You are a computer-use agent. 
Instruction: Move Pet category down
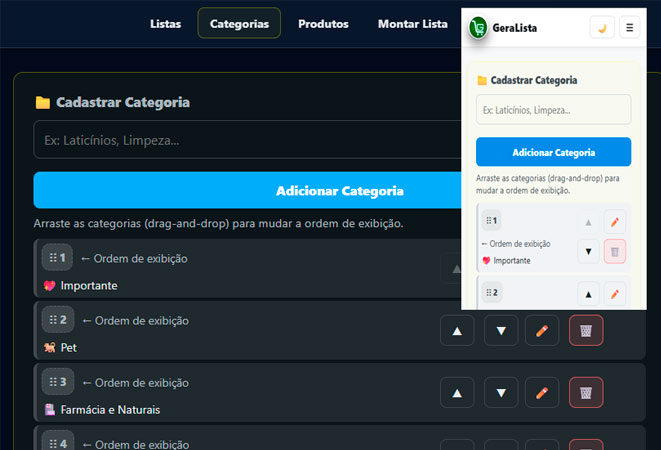(501, 331)
